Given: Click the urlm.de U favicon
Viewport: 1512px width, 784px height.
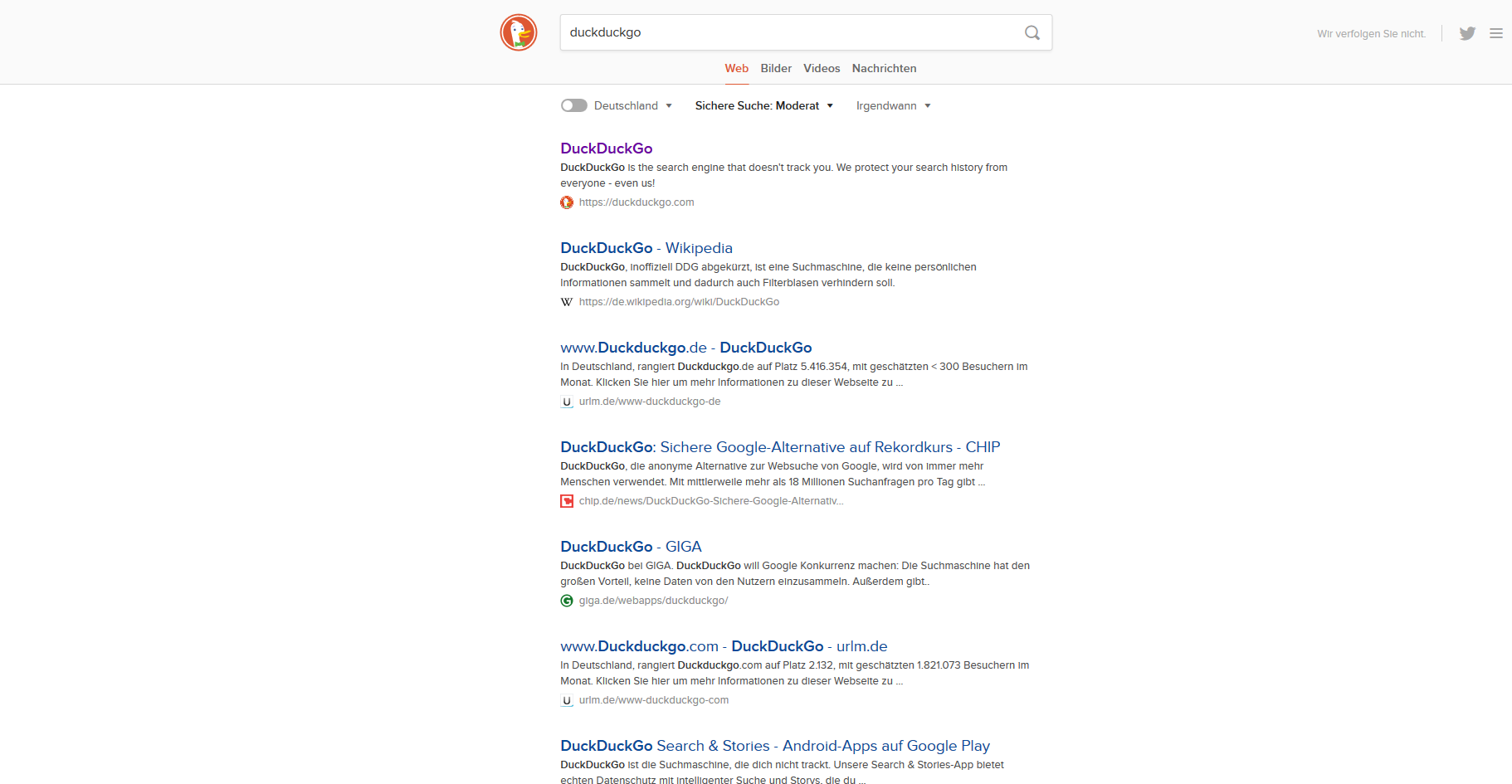Looking at the screenshot, I should click(x=567, y=402).
